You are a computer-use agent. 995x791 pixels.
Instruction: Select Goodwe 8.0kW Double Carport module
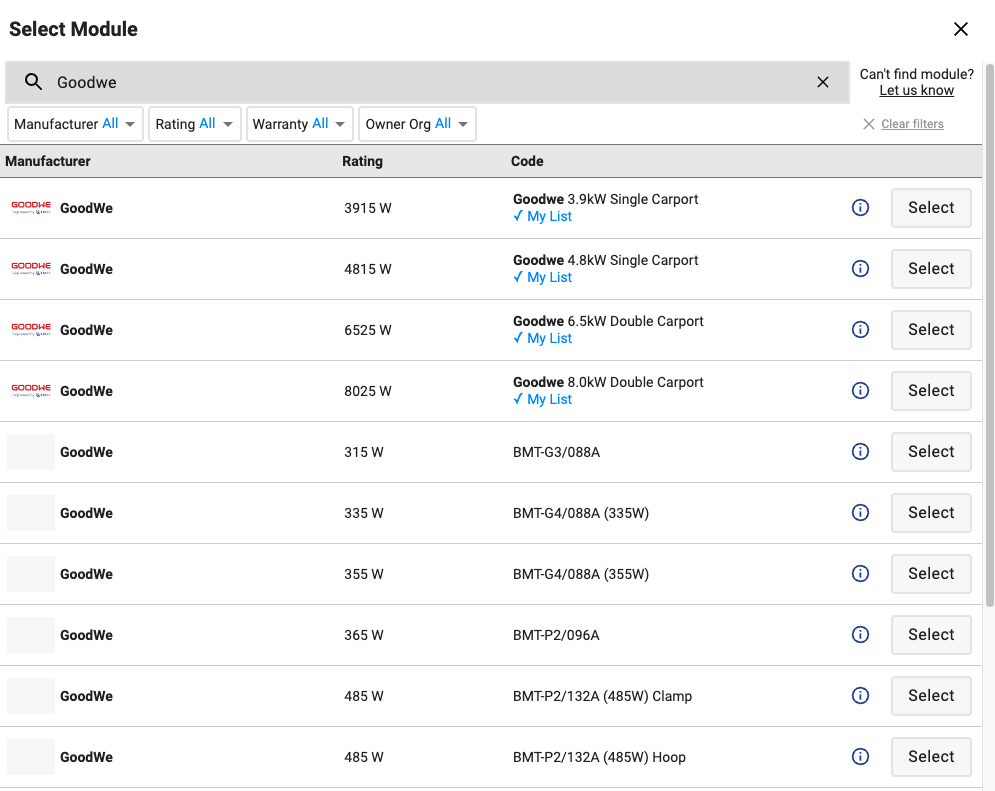point(931,390)
